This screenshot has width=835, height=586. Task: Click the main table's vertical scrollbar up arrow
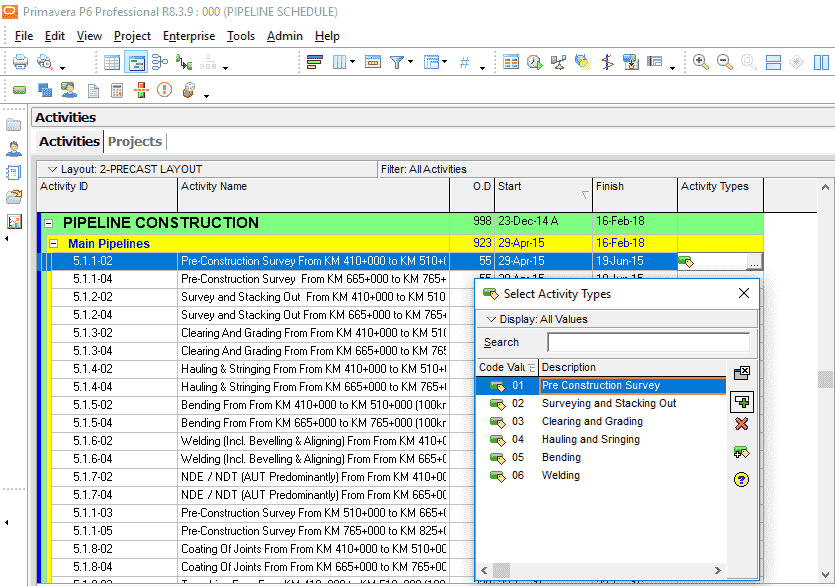[x=825, y=187]
